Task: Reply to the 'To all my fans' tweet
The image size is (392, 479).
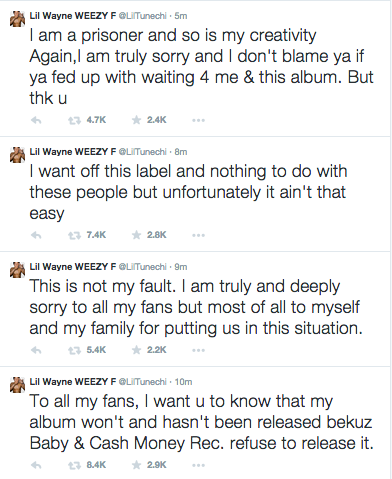Action: (36, 465)
